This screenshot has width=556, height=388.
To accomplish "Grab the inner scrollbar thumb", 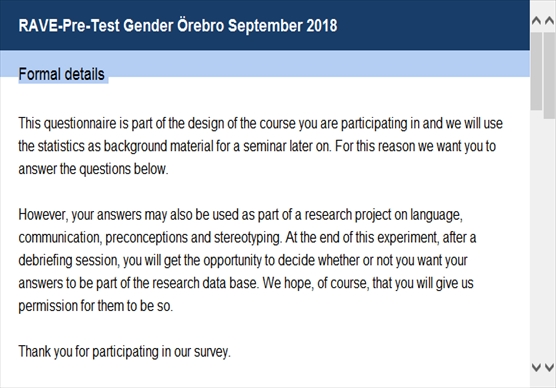I will pos(536,71).
